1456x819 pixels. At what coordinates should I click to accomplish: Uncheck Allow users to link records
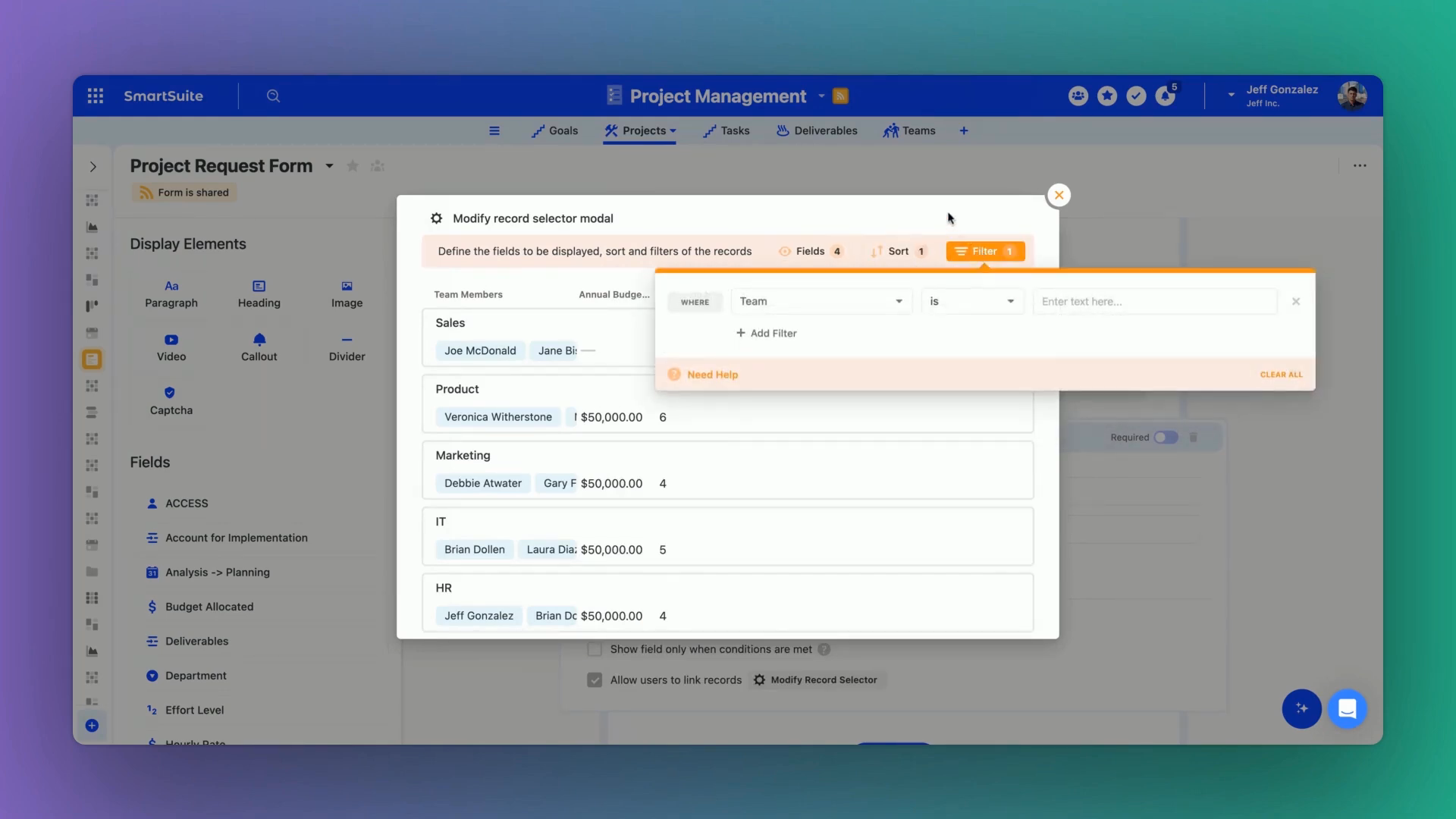[595, 680]
